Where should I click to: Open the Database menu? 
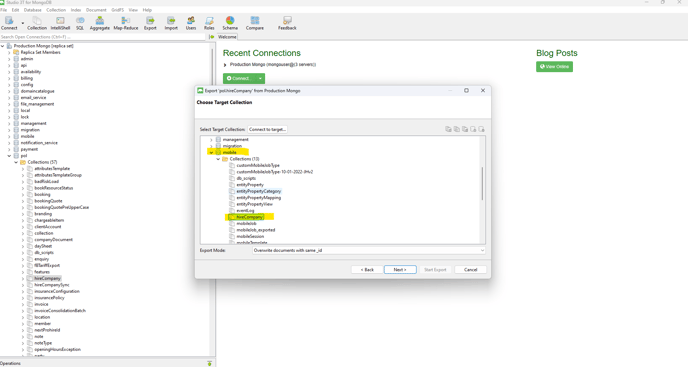(32, 10)
